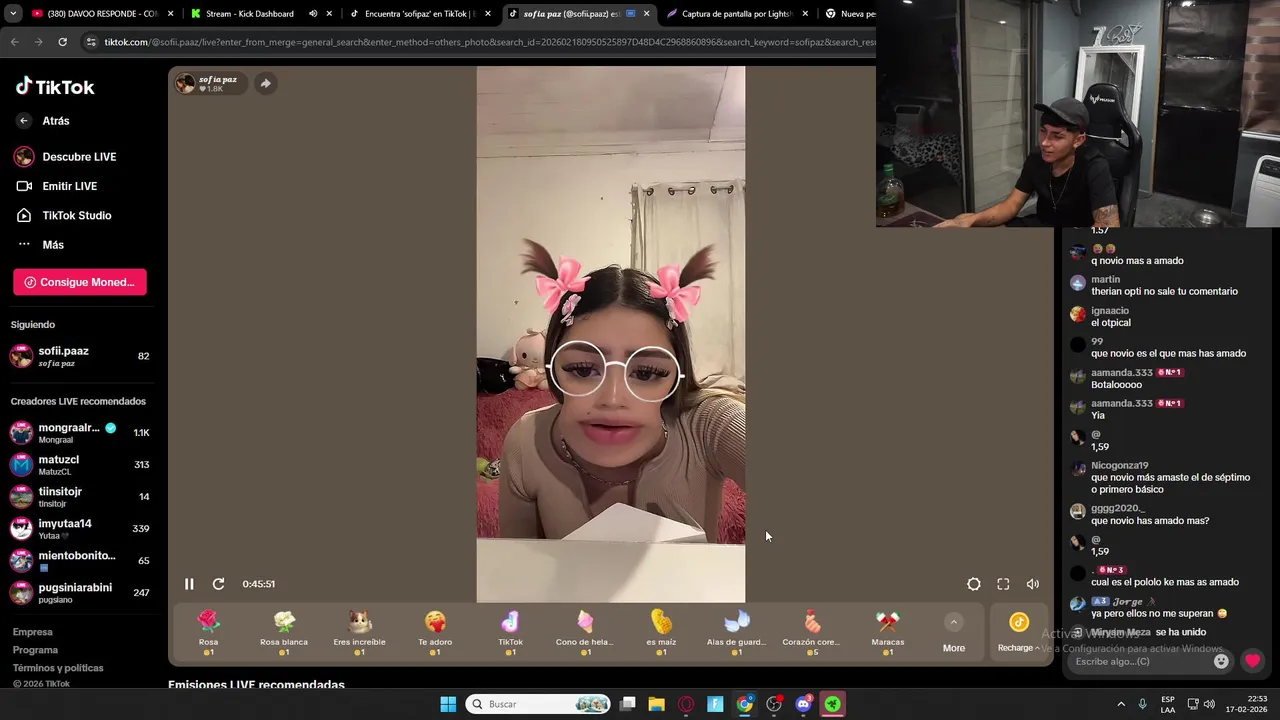Send the Eres increíble gift

[359, 632]
